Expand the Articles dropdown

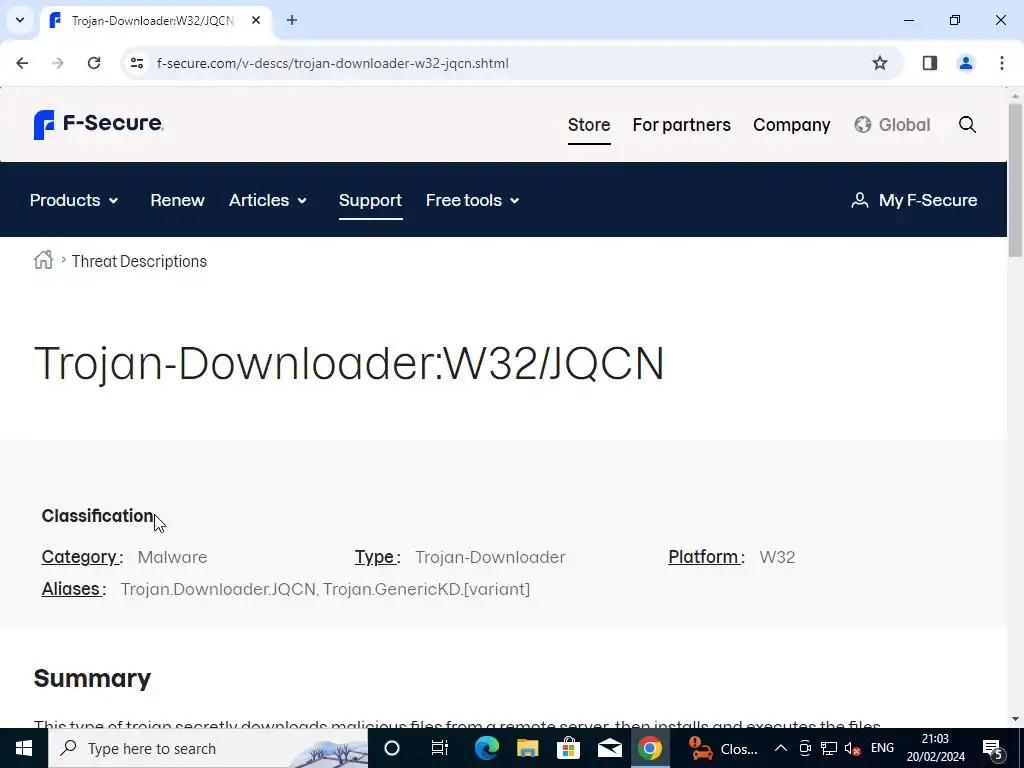point(268,200)
